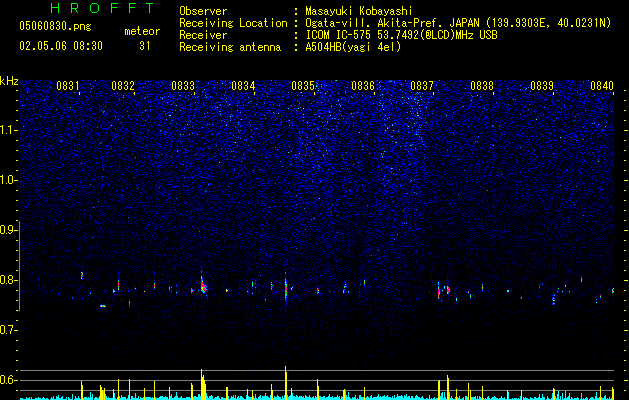The image size is (629, 400).
Task: Click the 0.6 frequency axis label
Action: point(8,380)
